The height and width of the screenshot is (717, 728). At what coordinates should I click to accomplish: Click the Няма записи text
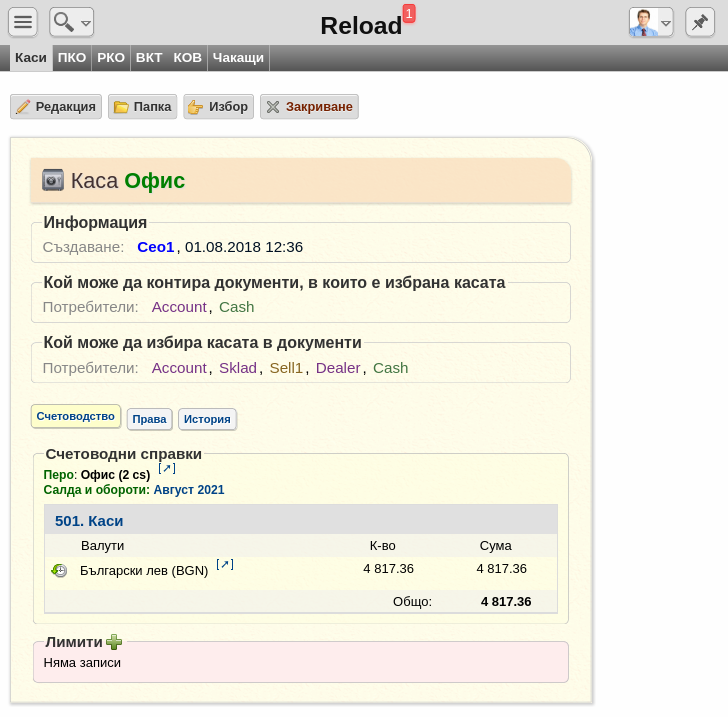pos(82,663)
